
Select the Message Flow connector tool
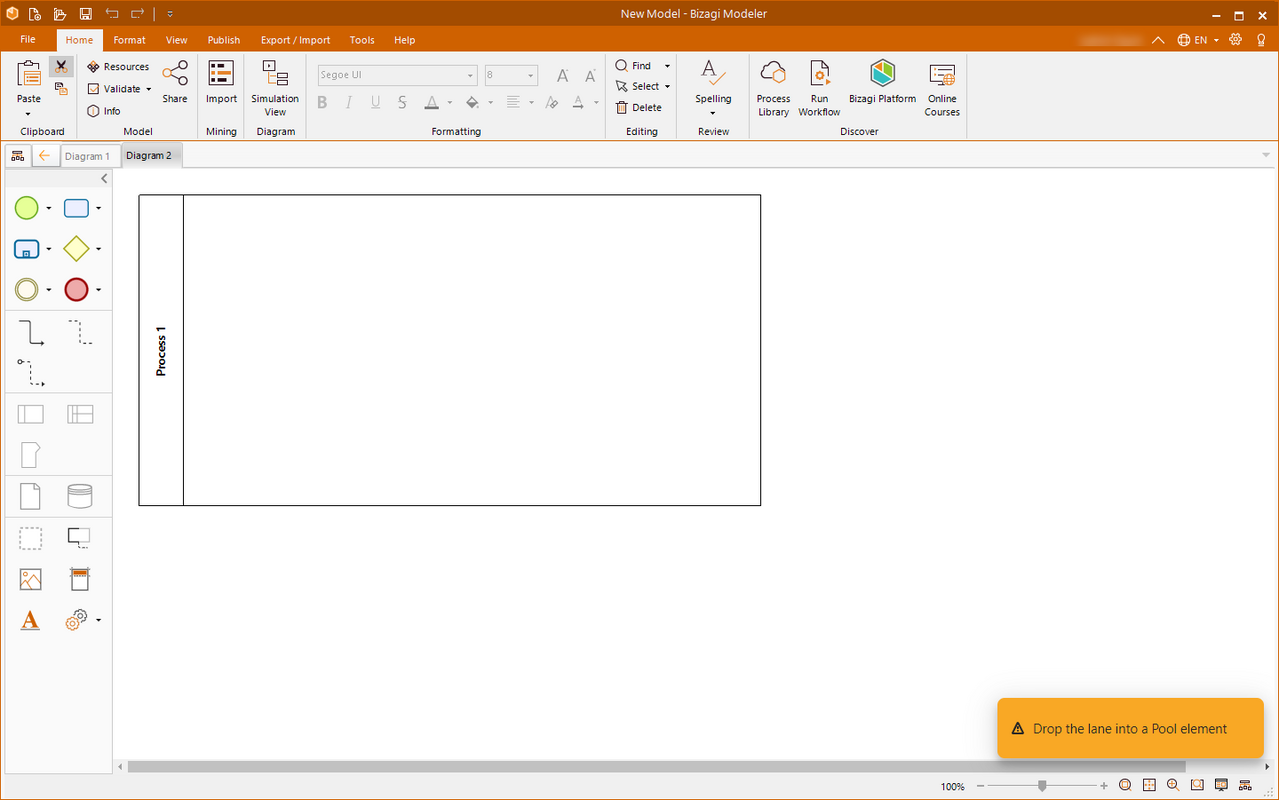(31, 373)
